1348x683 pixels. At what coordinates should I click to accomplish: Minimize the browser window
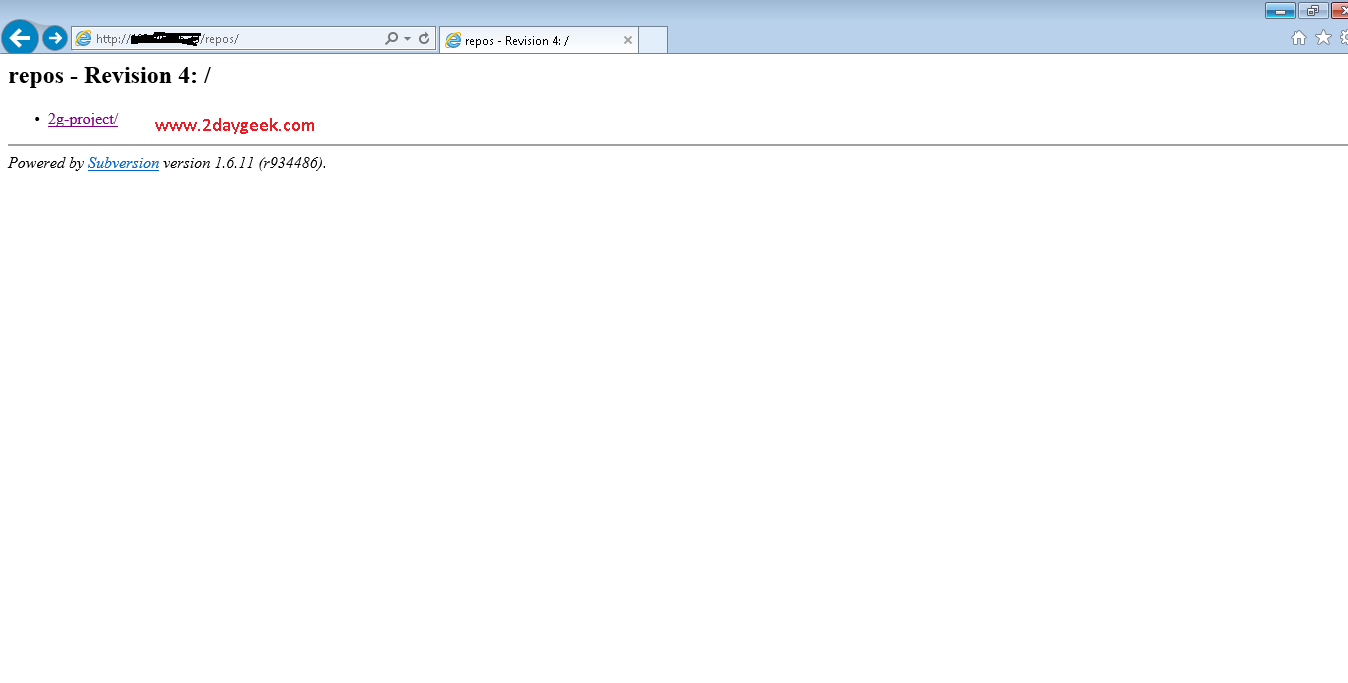(1280, 11)
